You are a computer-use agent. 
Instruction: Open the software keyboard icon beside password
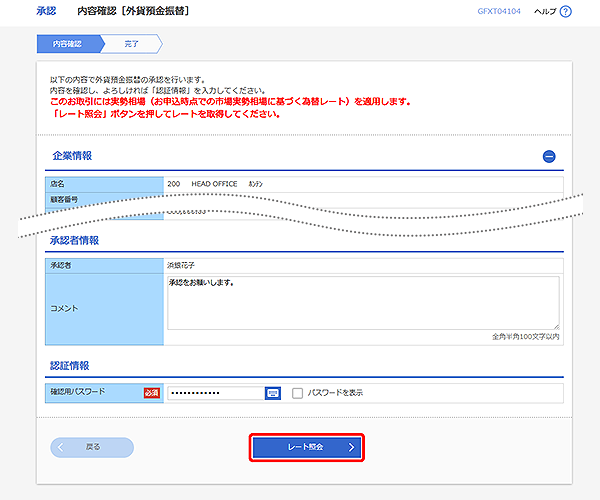point(272,393)
